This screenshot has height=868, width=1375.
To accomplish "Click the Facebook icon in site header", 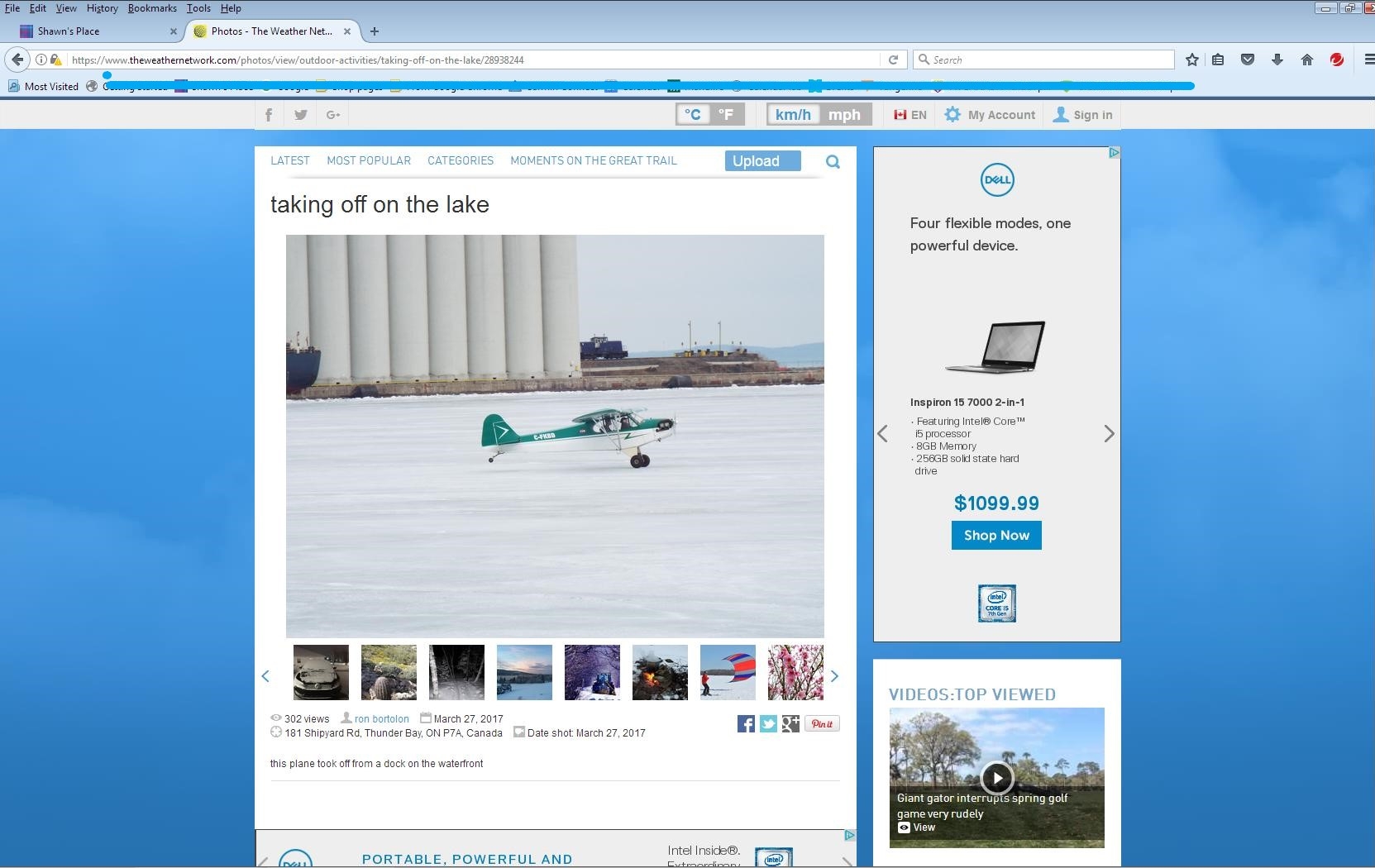I will (269, 115).
